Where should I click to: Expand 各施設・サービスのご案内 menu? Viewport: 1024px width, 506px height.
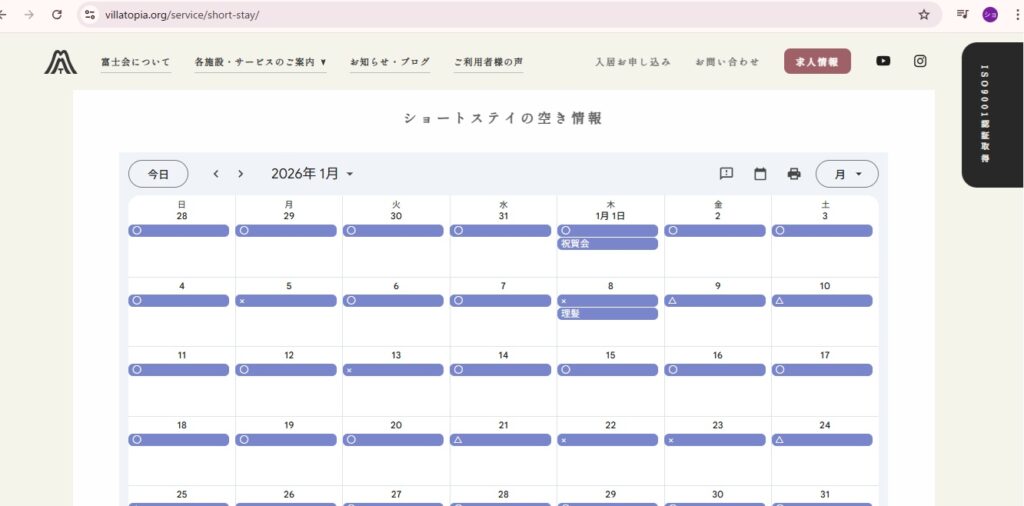point(260,62)
